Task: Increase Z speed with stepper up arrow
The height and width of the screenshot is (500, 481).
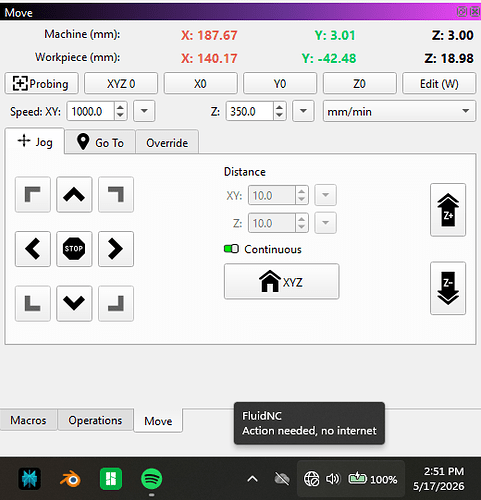Action: (x=280, y=107)
